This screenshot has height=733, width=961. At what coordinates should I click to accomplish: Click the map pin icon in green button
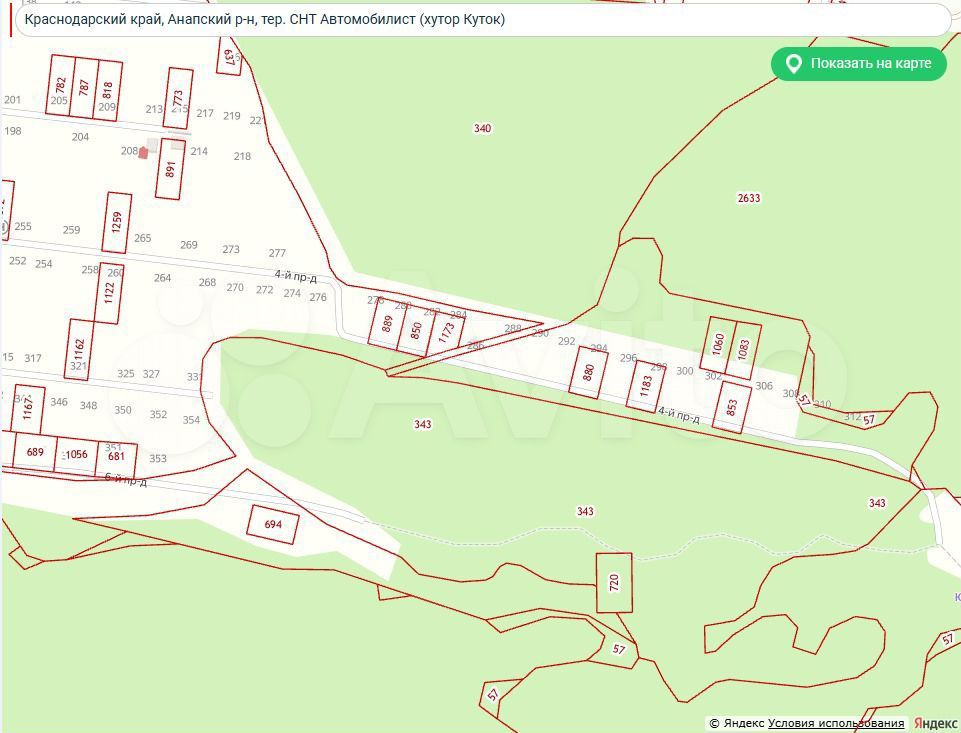tap(793, 64)
